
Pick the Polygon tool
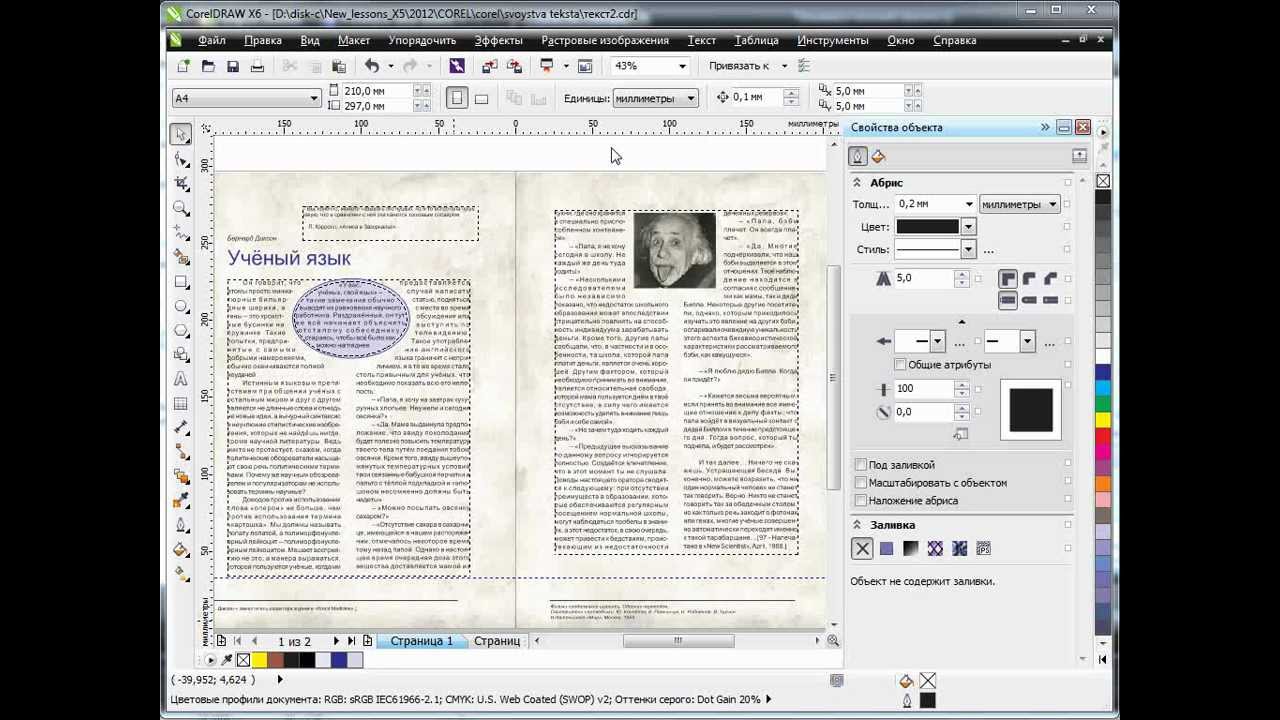pyautogui.click(x=181, y=330)
